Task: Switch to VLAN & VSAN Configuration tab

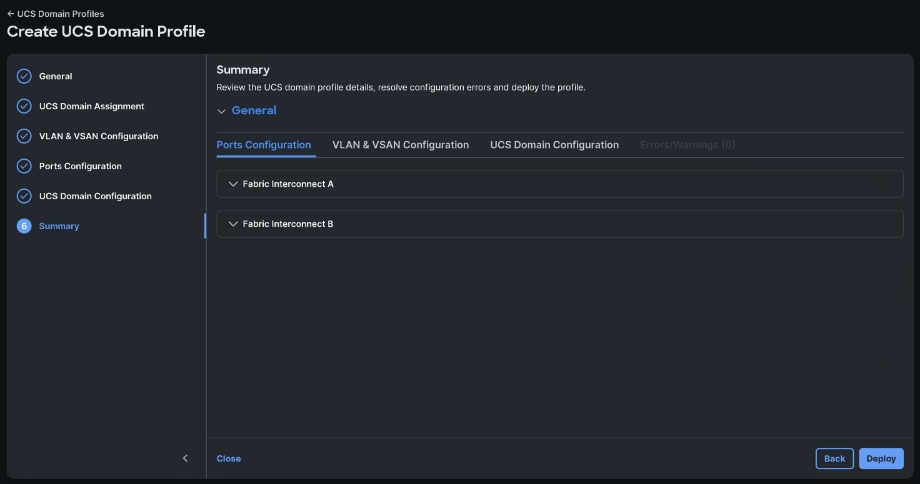Action: (x=400, y=145)
